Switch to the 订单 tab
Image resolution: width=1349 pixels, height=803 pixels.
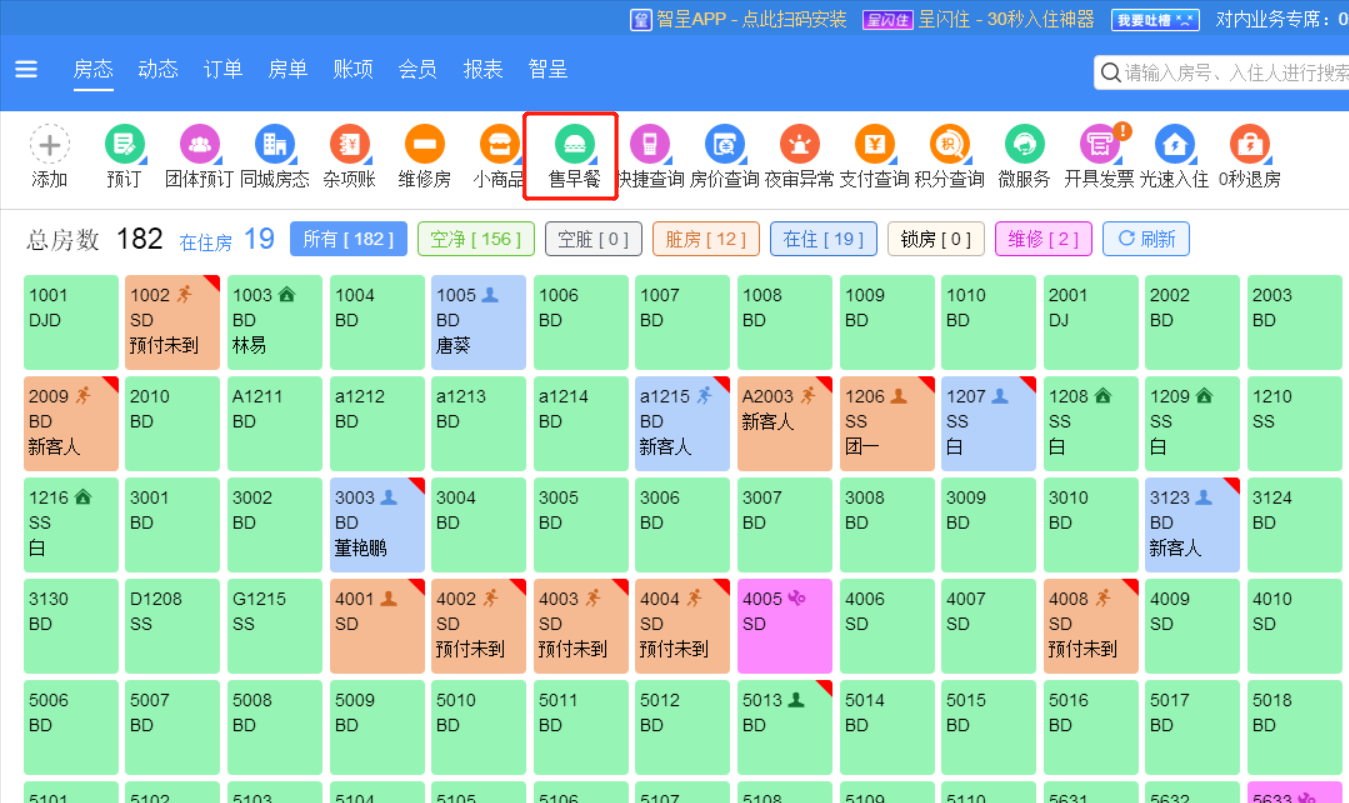[223, 69]
